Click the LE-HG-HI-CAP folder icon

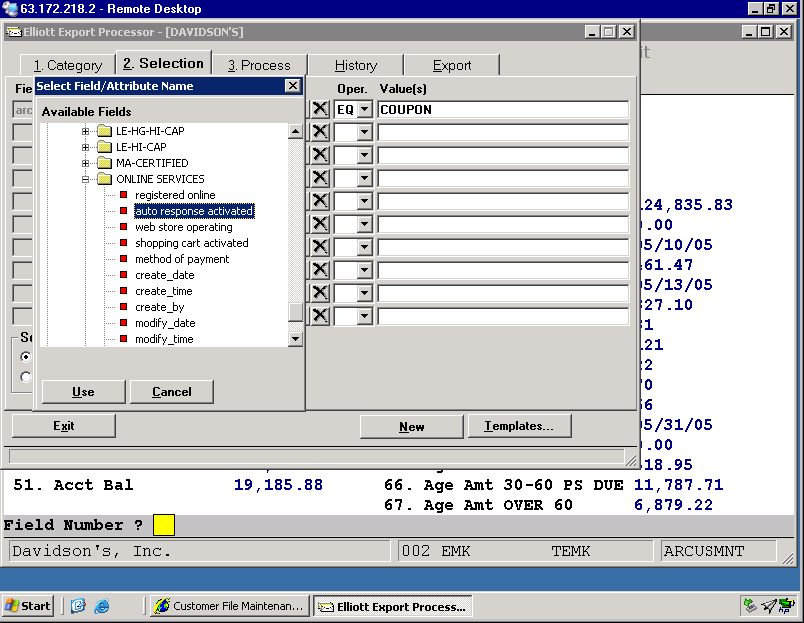[x=105, y=131]
